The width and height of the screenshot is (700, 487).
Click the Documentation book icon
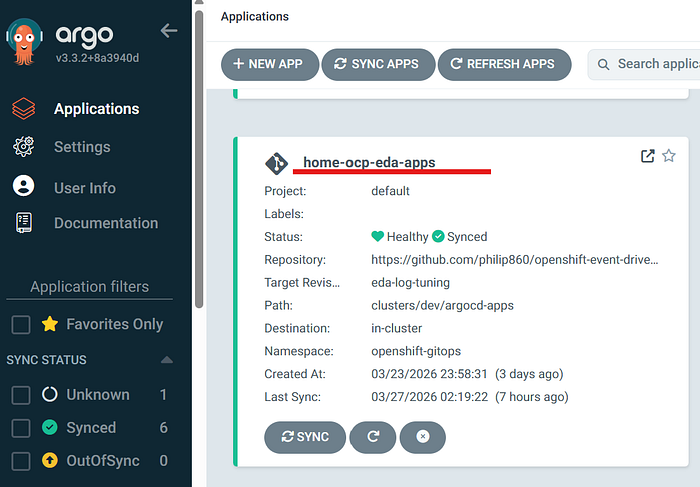24,222
